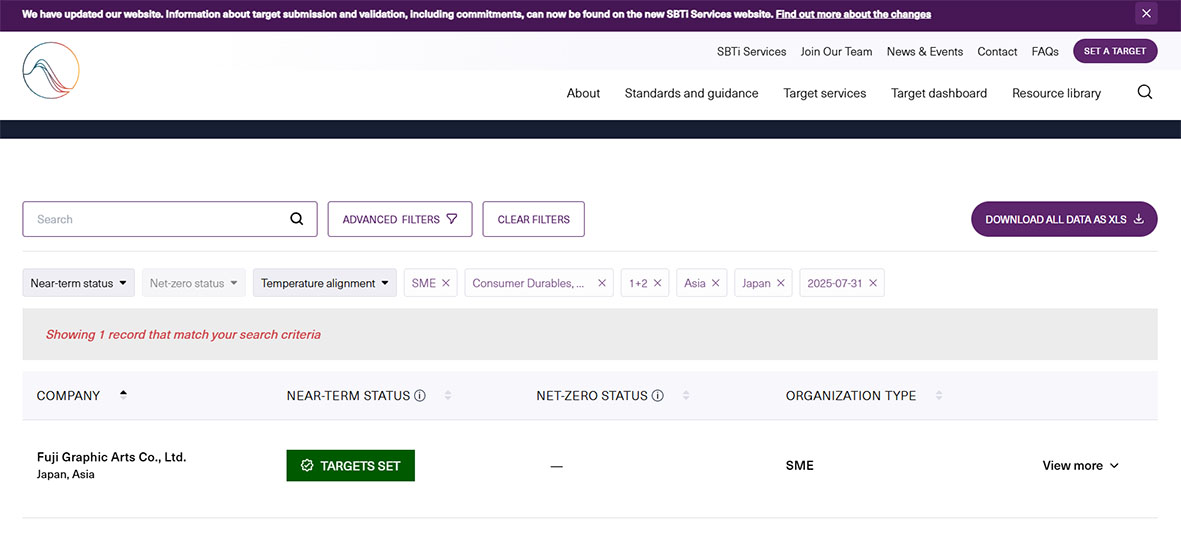Click the magnifier icon in search box
Screen dimensions: 1181x533
pos(297,219)
